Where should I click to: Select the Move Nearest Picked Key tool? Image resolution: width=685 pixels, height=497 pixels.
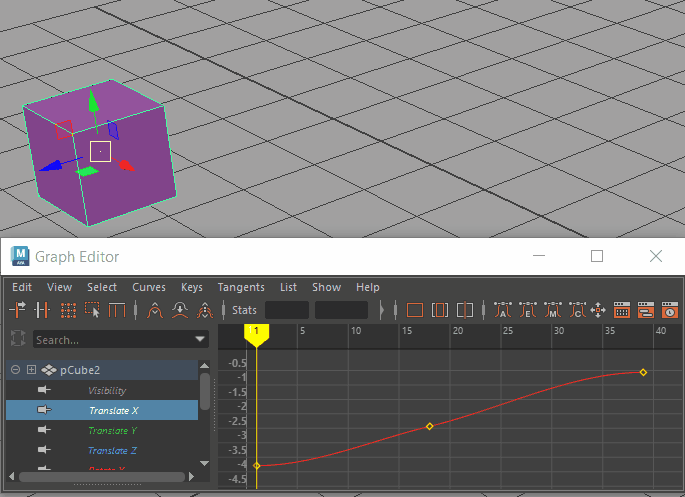click(x=17, y=310)
